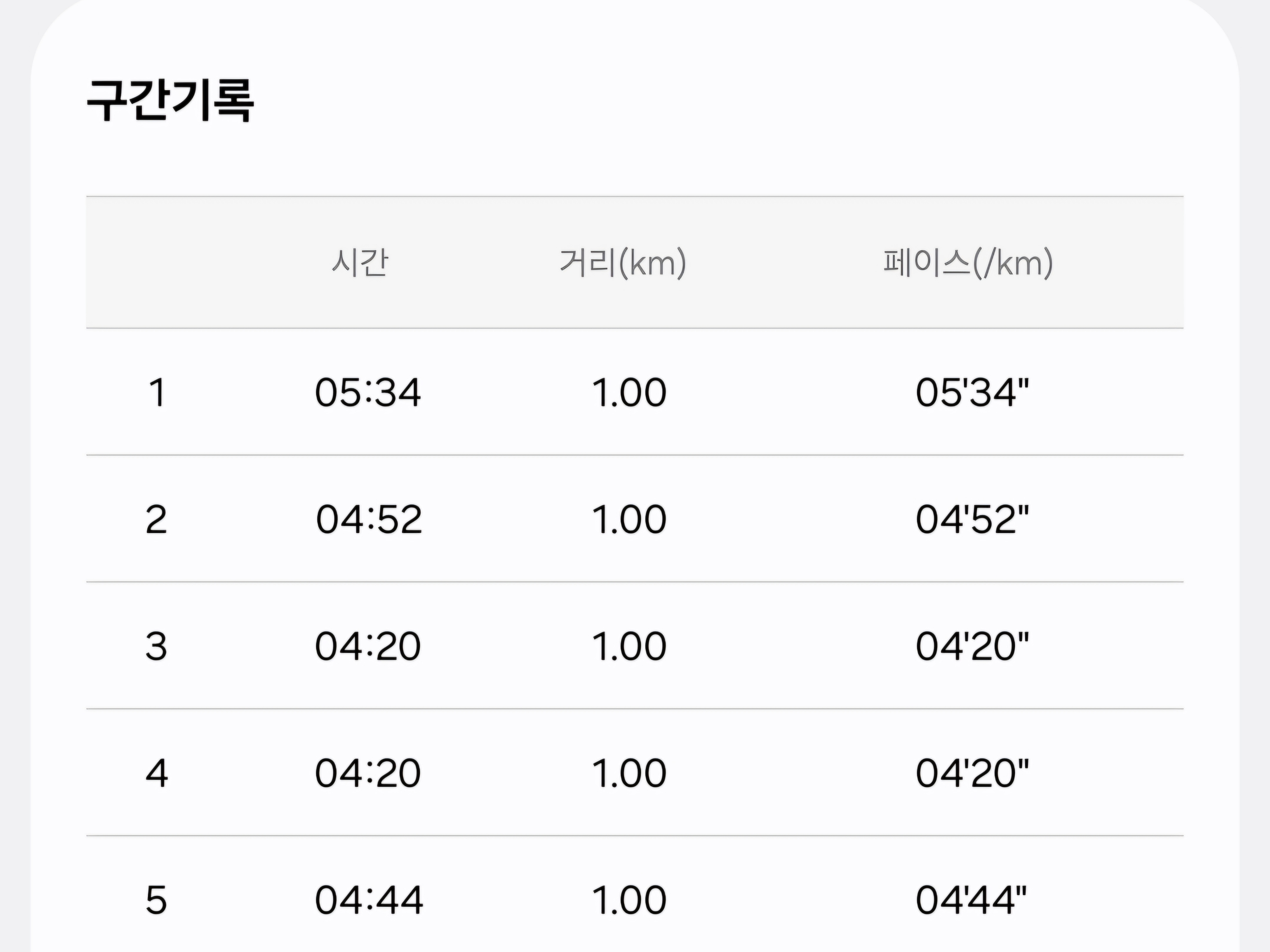Viewport: 1270px width, 952px height.
Task: Click the 페이스(/km) column header
Action: click(x=968, y=263)
